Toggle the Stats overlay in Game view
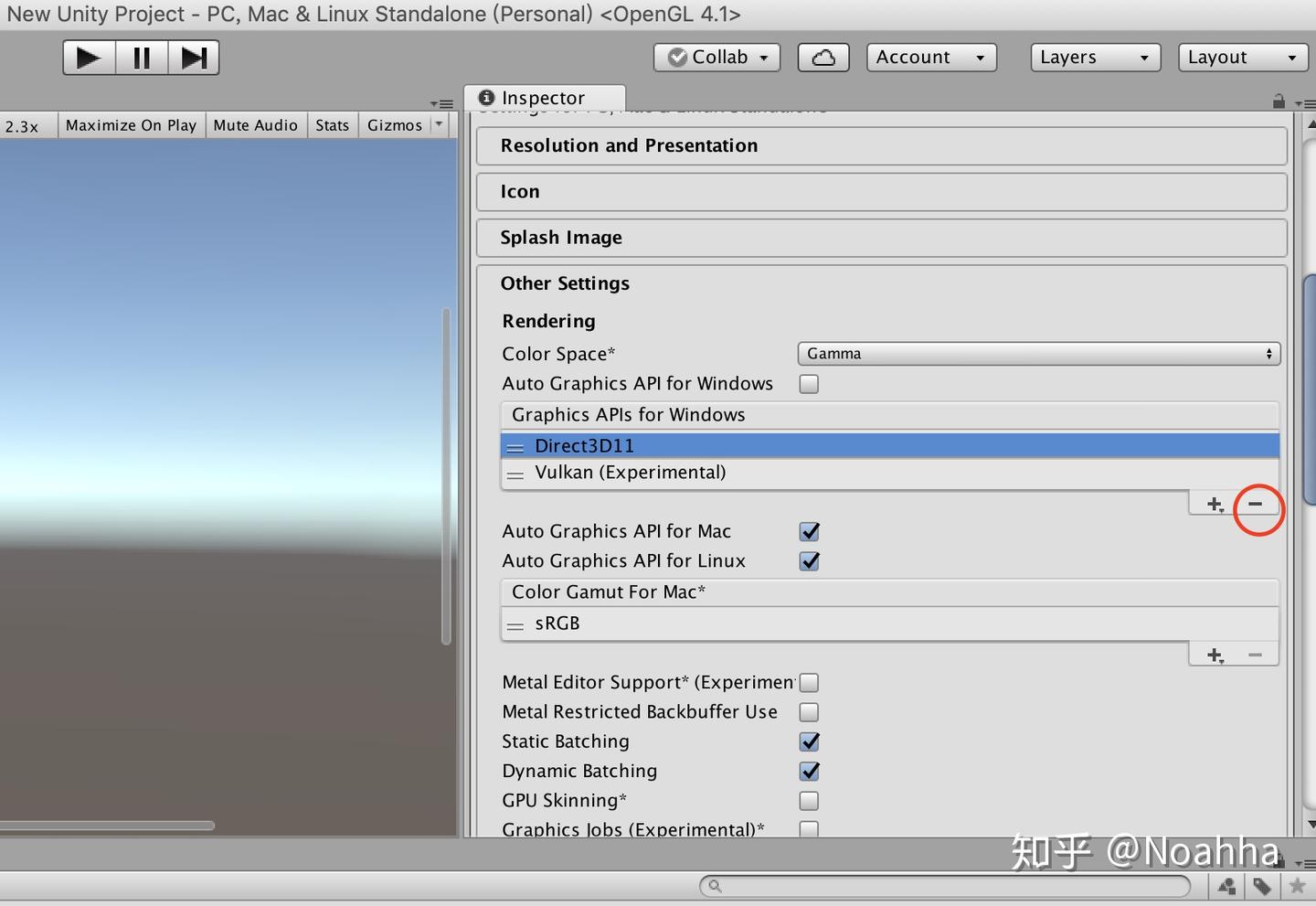This screenshot has width=1316, height=906. [332, 125]
